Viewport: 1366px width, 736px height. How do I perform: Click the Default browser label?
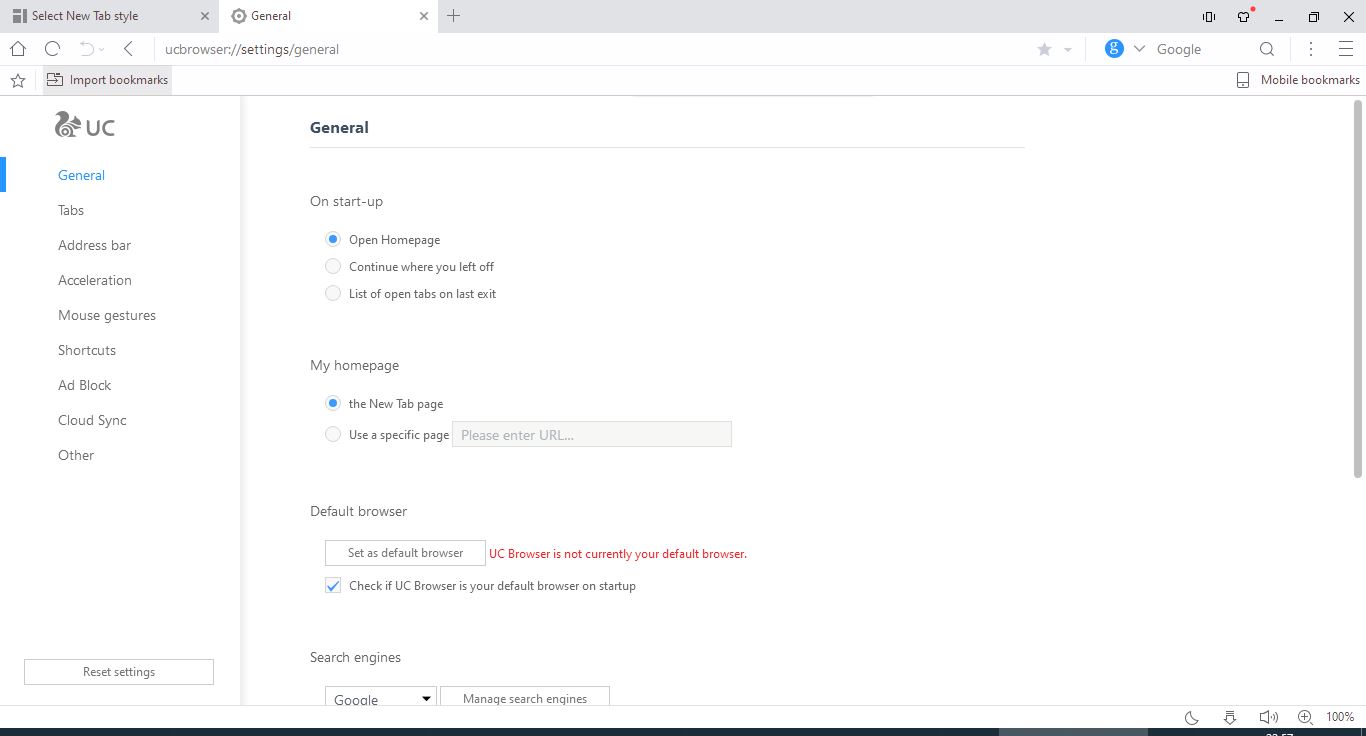coord(358,511)
